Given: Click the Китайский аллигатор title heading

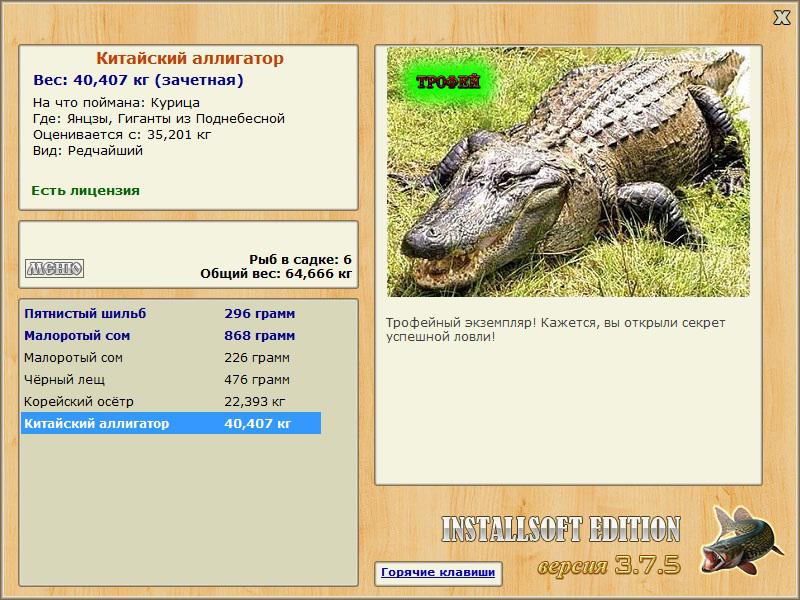Looking at the screenshot, I should (x=190, y=58).
